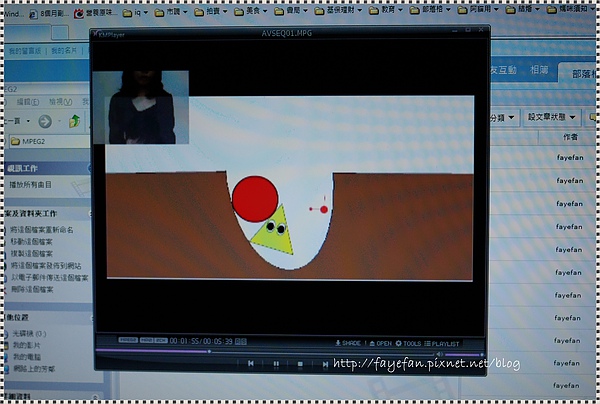Open the 拍賣 bookmarks folder dropdown

(x=211, y=12)
